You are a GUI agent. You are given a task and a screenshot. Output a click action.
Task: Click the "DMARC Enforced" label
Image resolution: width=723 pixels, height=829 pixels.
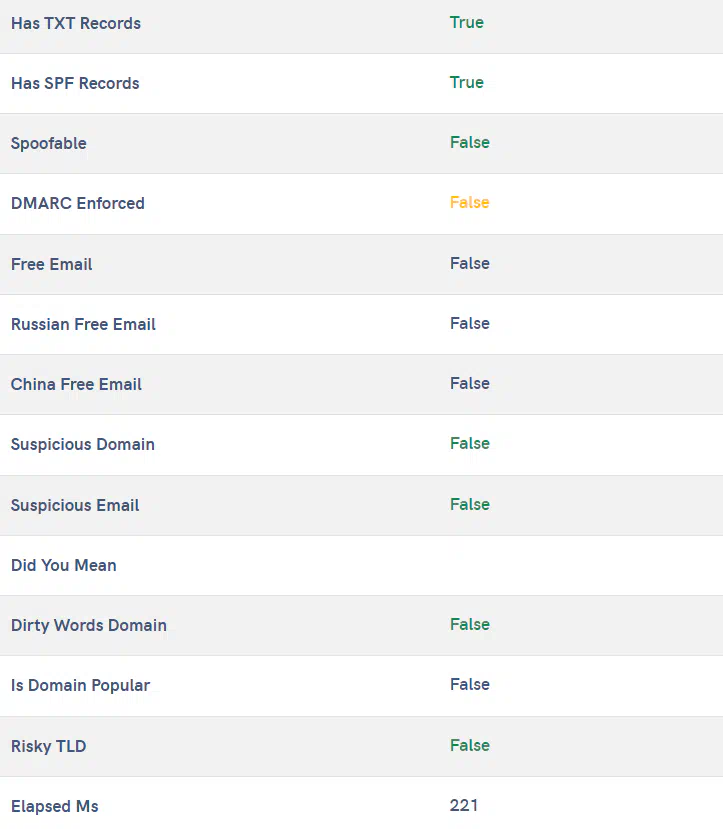pos(78,203)
